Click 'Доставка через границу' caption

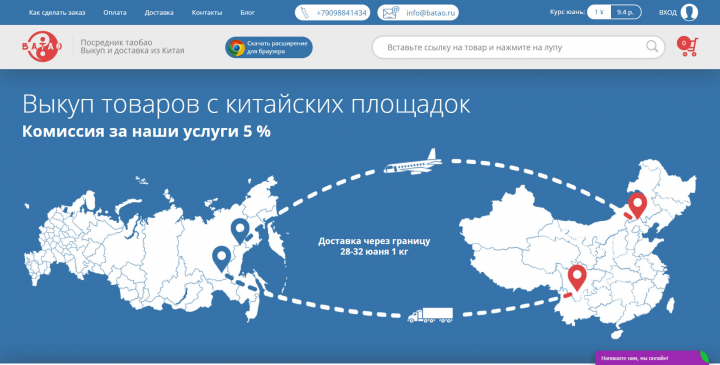(374, 241)
